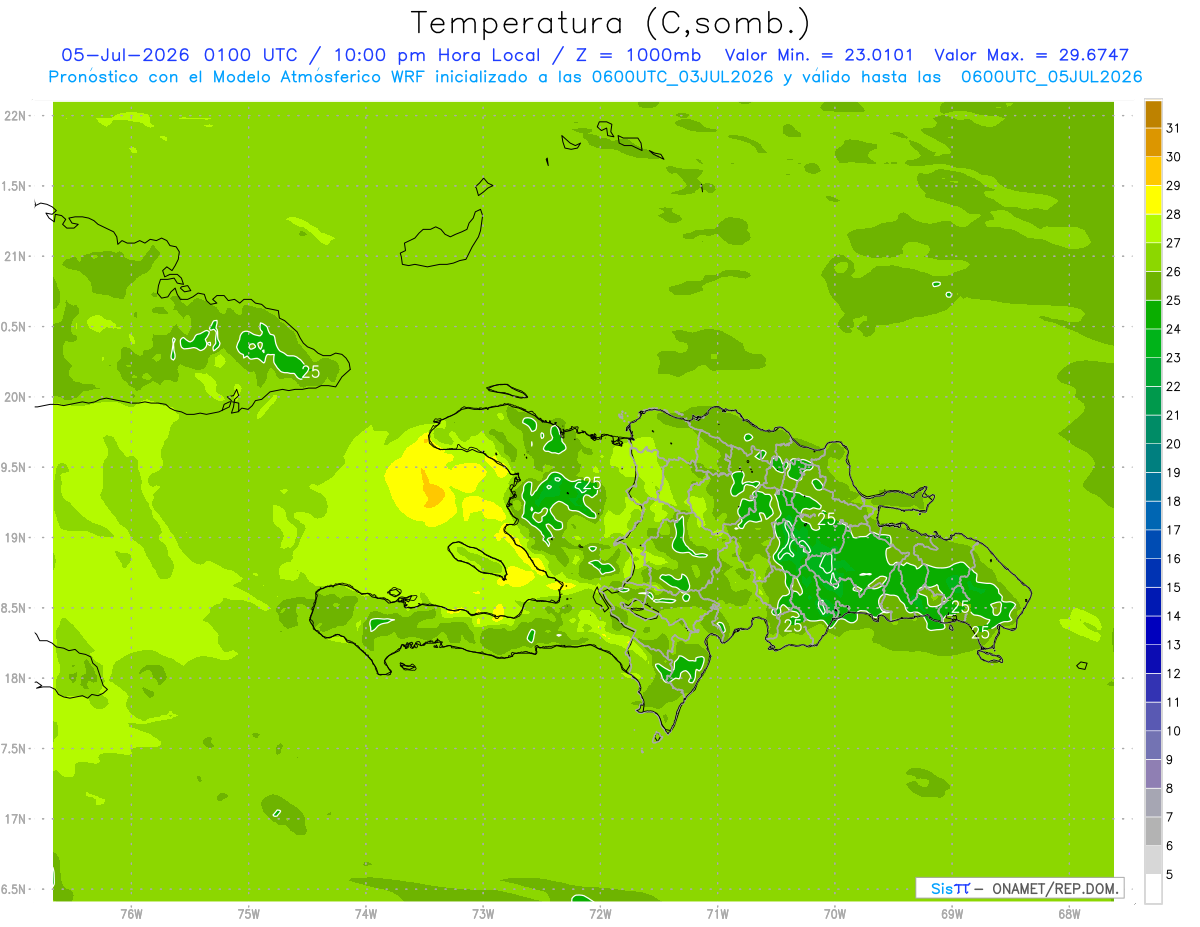
Task: Select the "Z = 1000mb" pressure level text
Action: (x=637, y=55)
